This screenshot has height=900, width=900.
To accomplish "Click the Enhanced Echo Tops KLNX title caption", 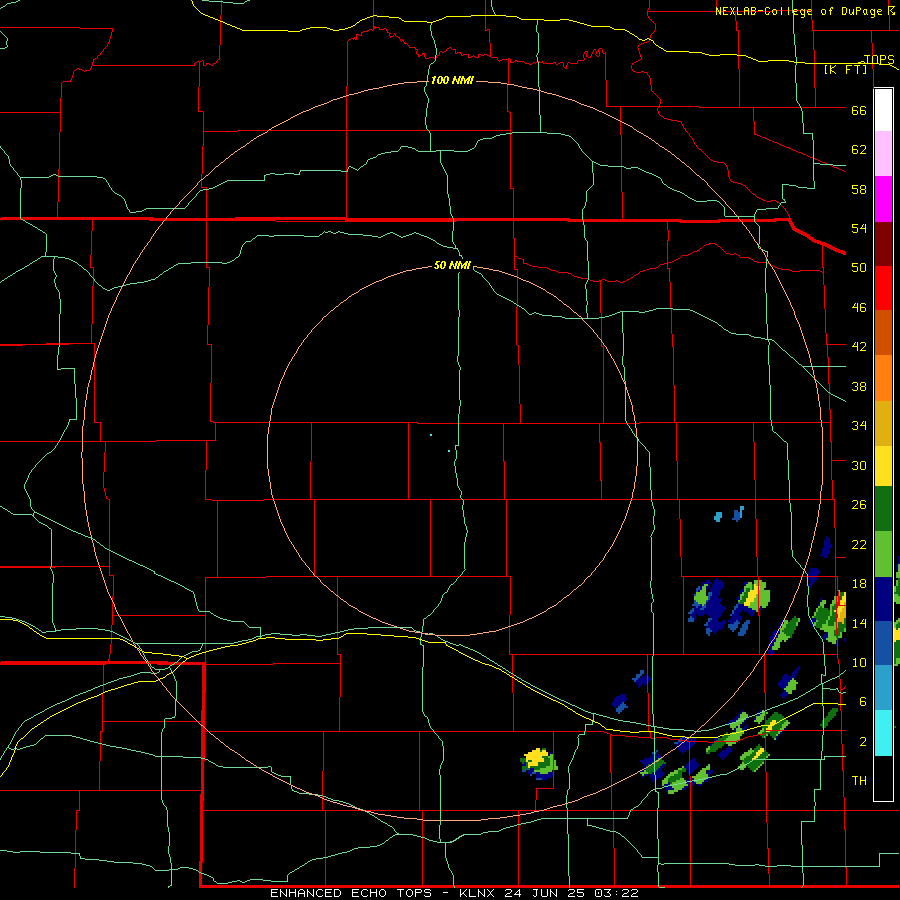I will (x=454, y=893).
